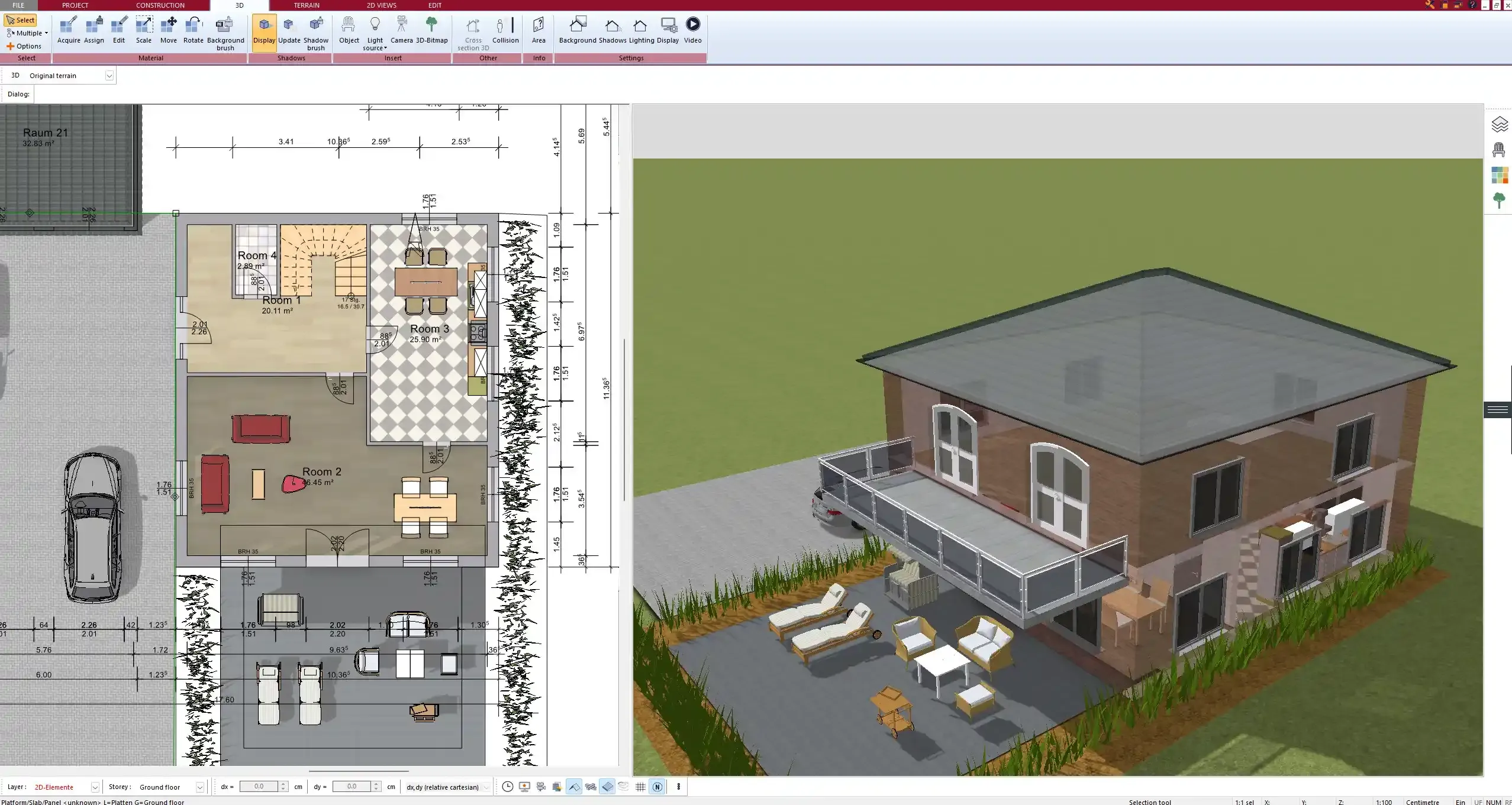Open the Storey selector showing Ground floor
The width and height of the screenshot is (1512, 805).
pos(199,787)
